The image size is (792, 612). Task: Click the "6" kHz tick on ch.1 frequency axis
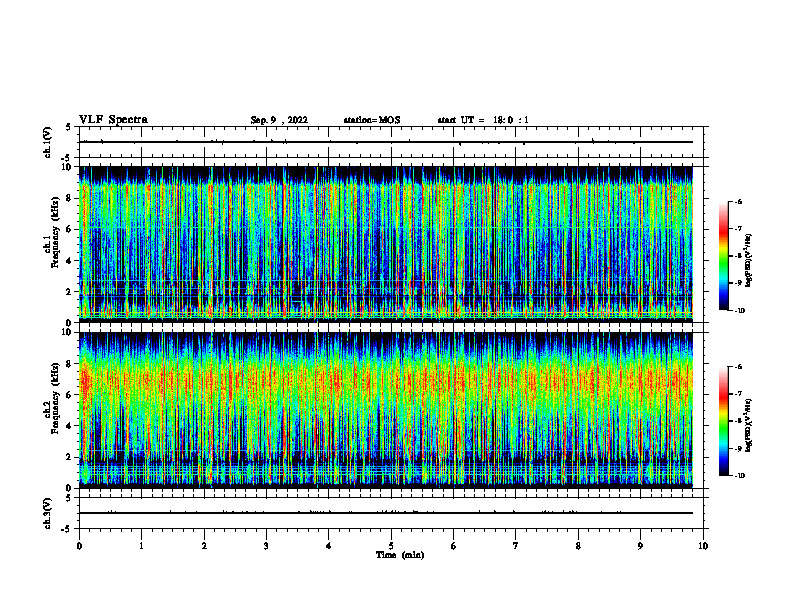click(x=70, y=229)
